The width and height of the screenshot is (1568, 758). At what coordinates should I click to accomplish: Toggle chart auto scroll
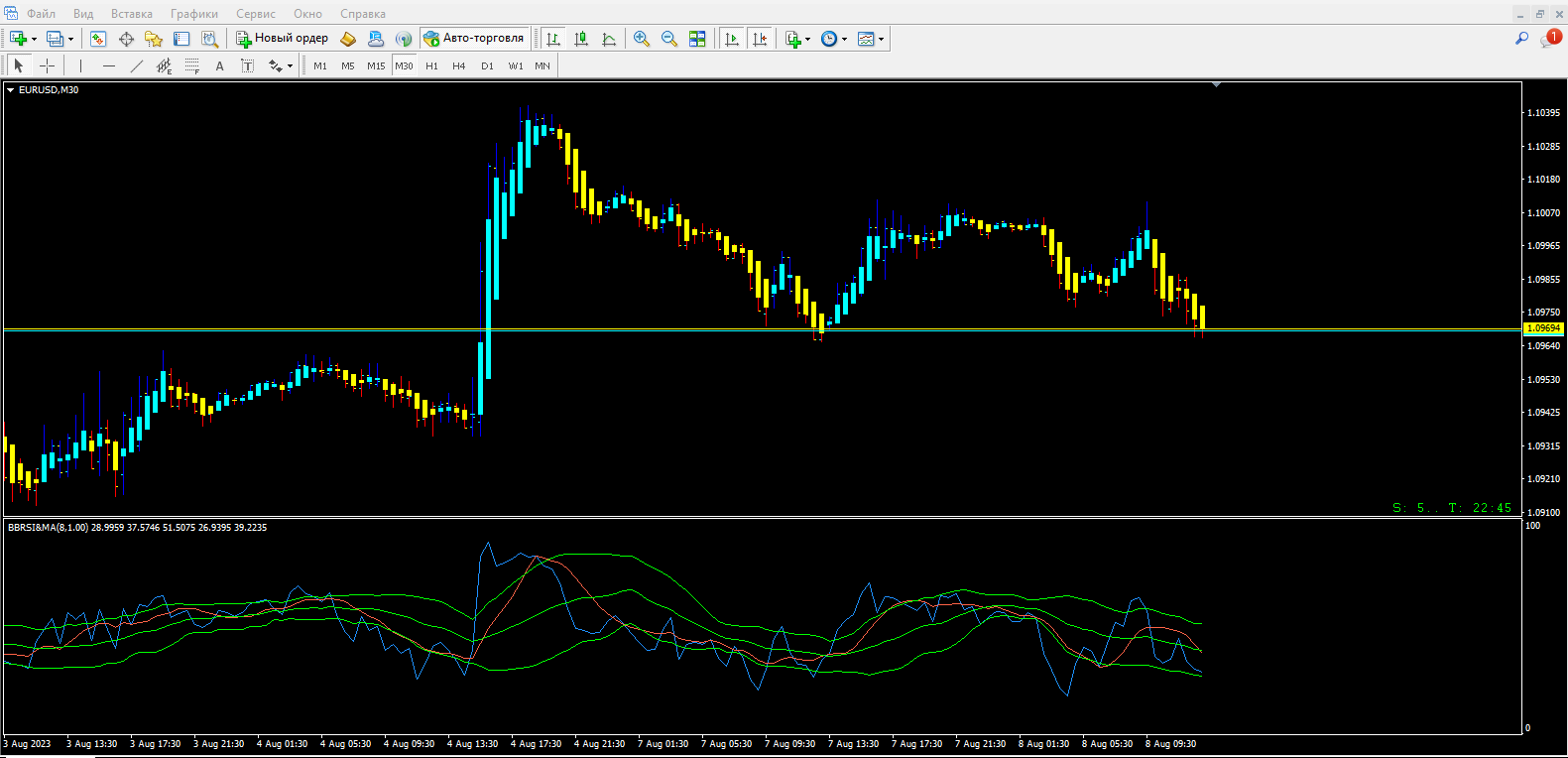732,39
